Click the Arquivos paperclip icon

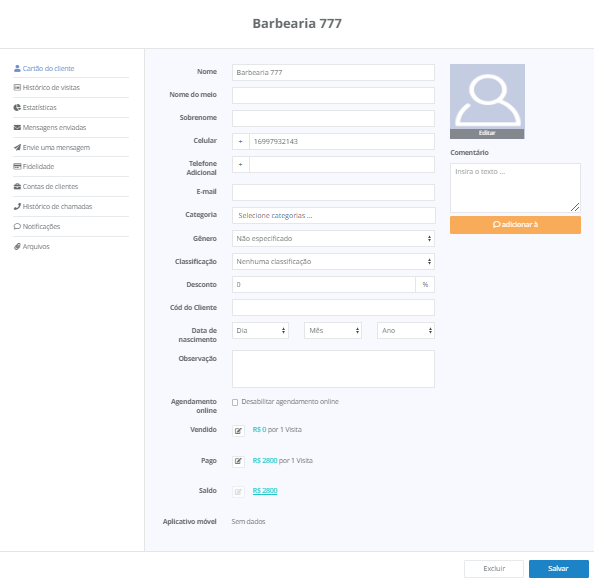17,247
